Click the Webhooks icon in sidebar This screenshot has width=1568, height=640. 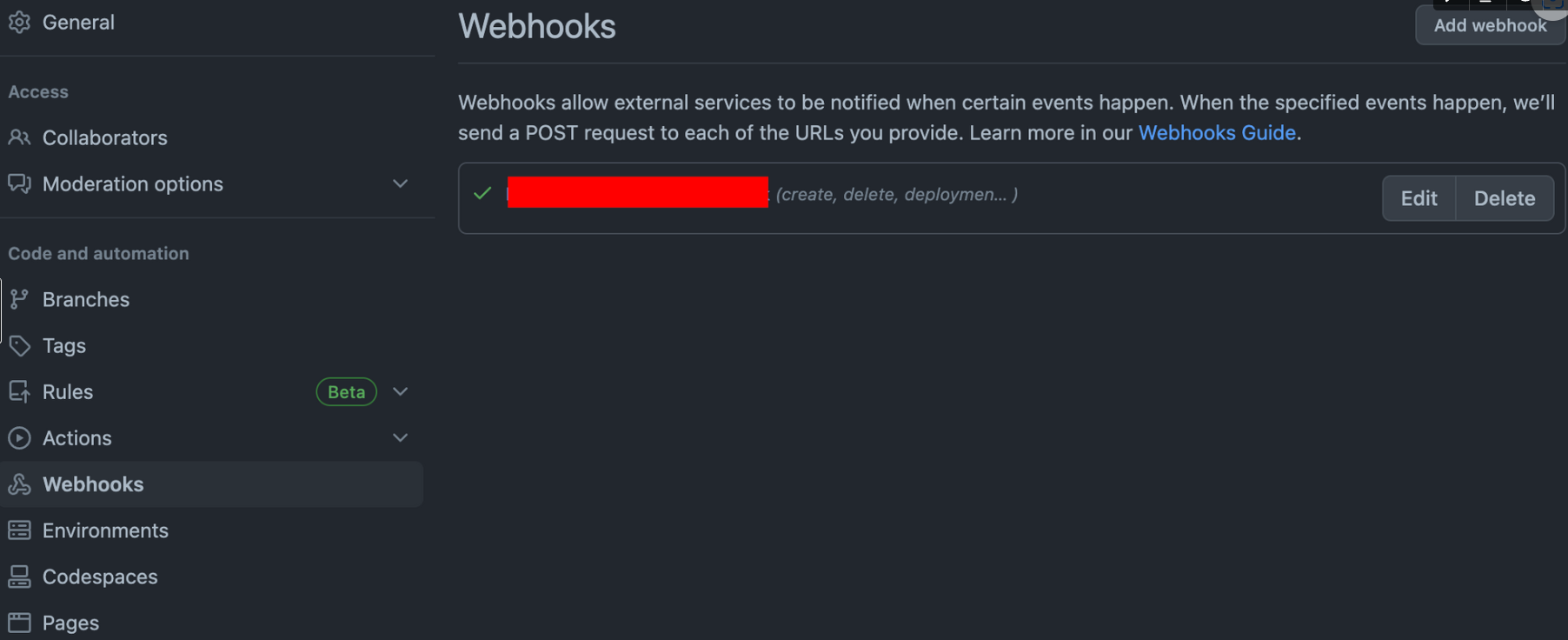coord(19,483)
